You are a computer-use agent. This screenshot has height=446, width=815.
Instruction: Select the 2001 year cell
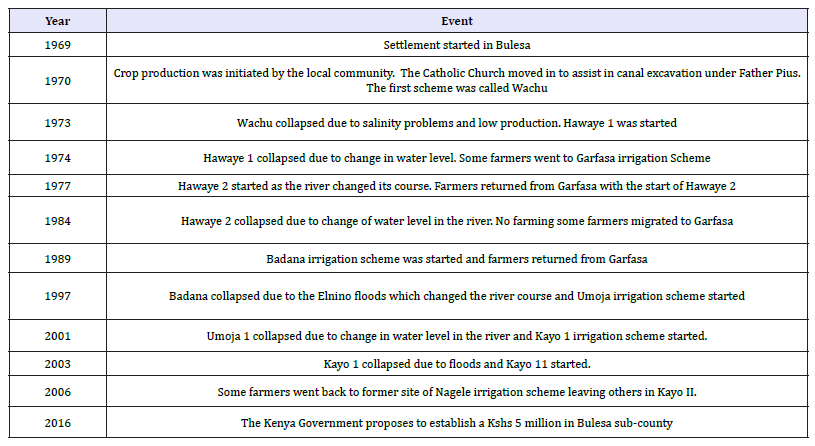point(57,337)
